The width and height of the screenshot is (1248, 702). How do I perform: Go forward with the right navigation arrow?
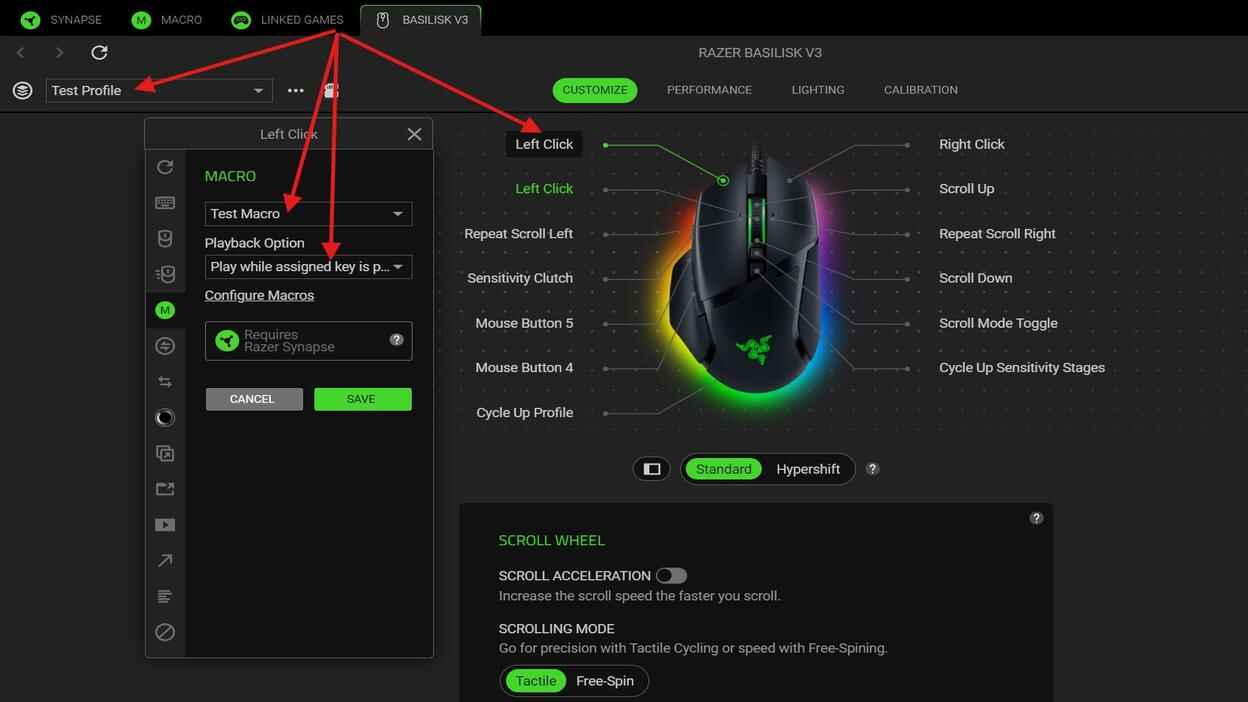tap(60, 52)
